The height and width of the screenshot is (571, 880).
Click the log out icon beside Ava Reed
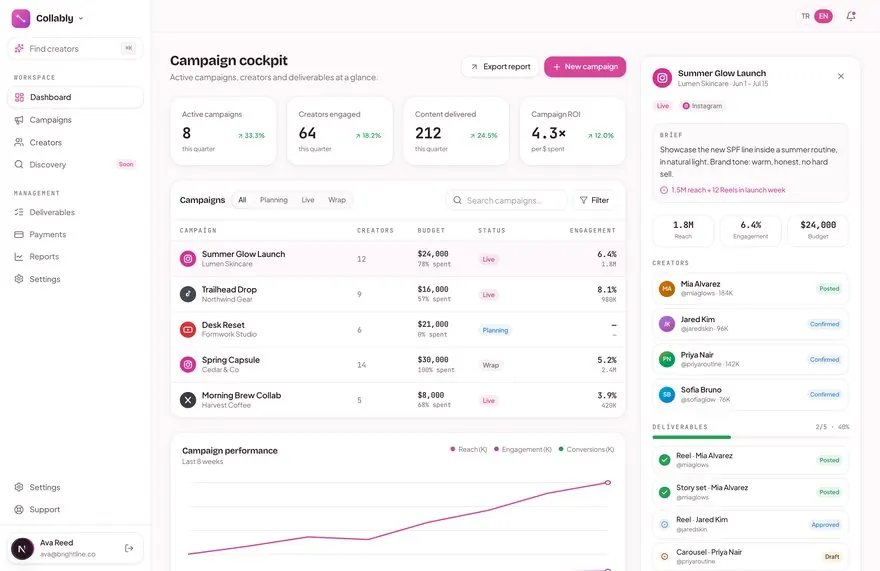[x=129, y=548]
